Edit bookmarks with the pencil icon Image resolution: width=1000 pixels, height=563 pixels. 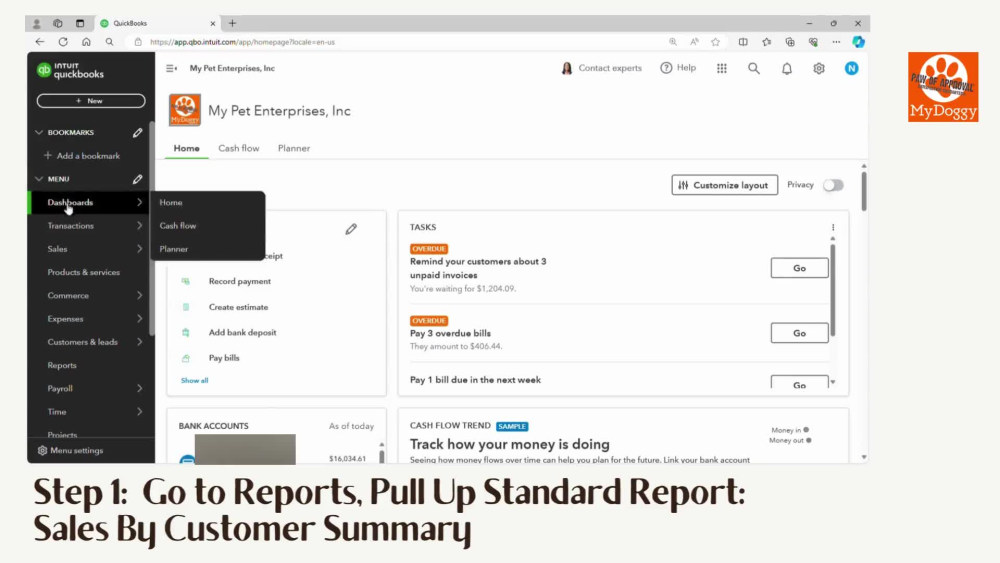click(137, 133)
